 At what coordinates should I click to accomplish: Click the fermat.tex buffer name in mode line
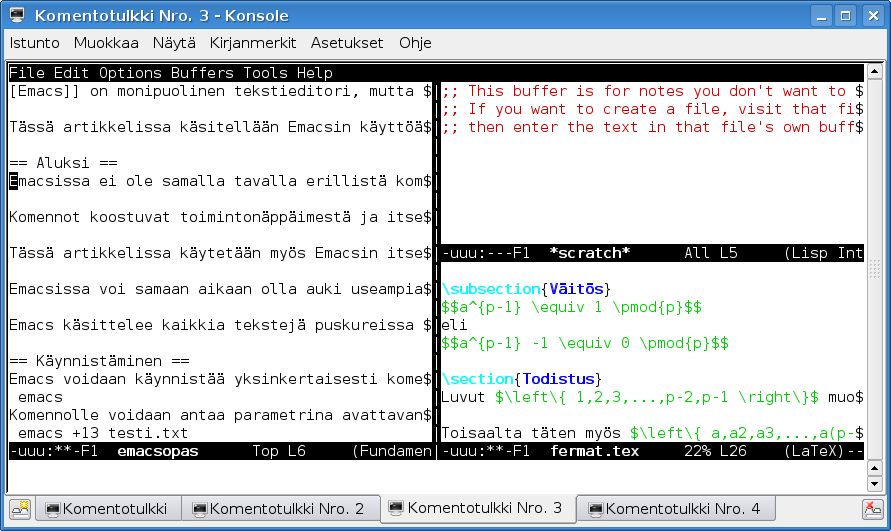593,452
